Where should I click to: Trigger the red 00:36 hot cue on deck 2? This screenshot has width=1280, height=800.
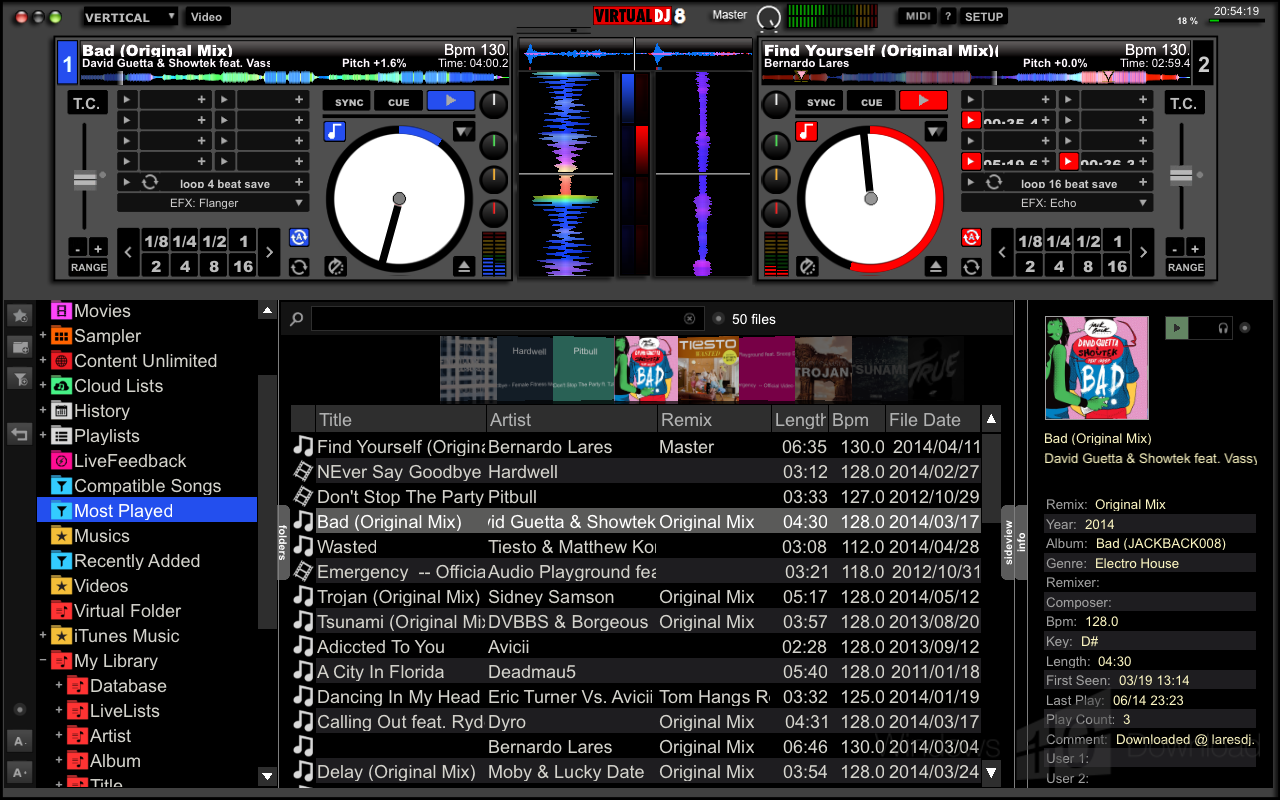point(1069,162)
